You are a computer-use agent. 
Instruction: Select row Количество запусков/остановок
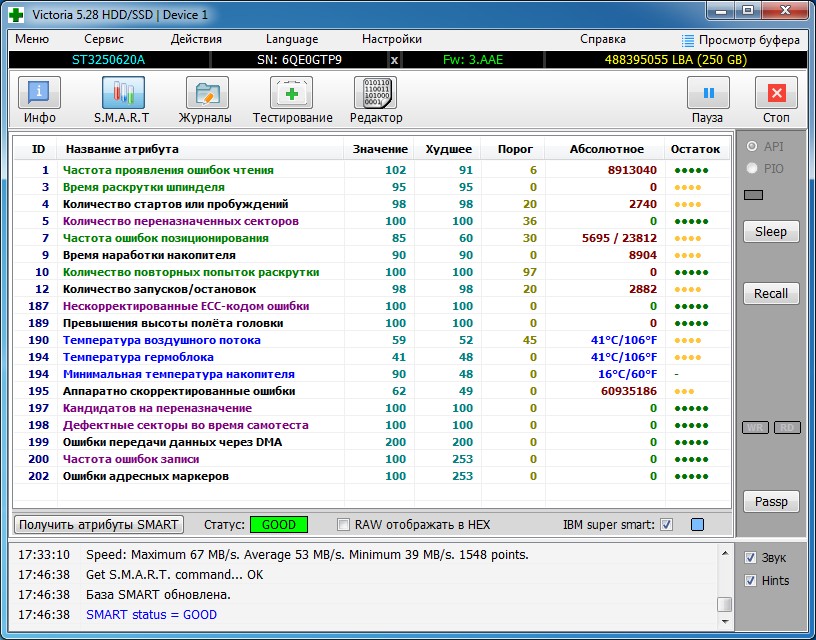click(x=372, y=289)
